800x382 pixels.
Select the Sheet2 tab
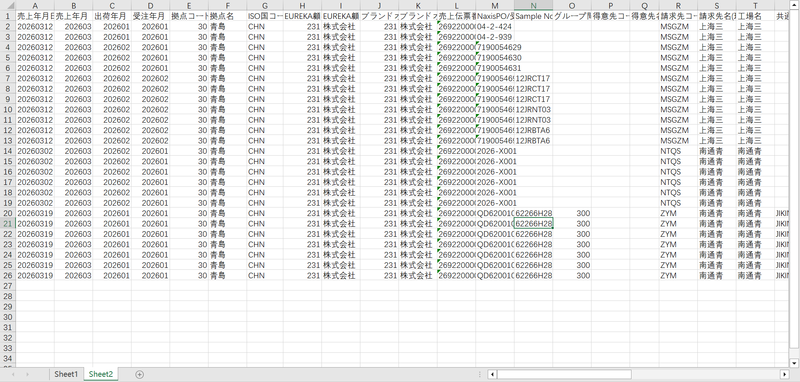[x=101, y=374]
